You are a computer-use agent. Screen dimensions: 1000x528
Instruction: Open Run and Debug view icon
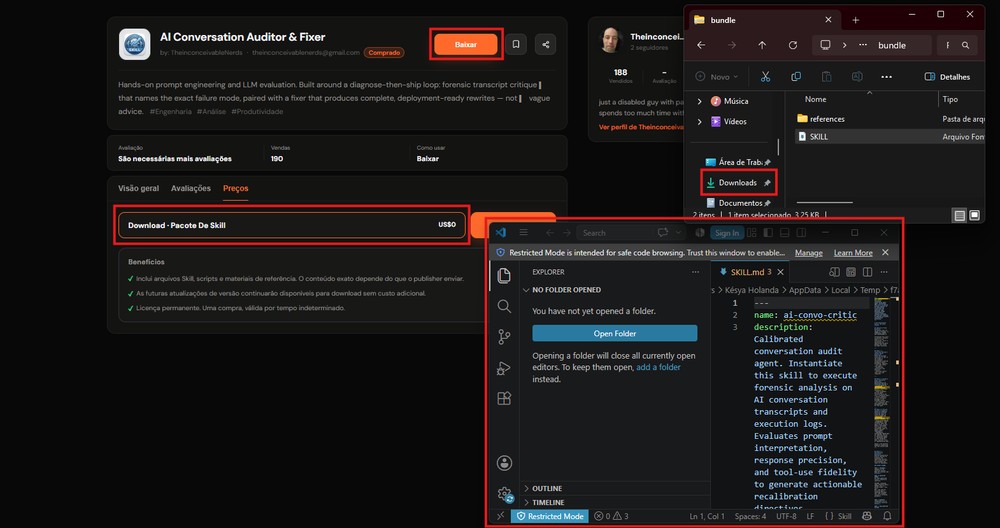tap(504, 369)
